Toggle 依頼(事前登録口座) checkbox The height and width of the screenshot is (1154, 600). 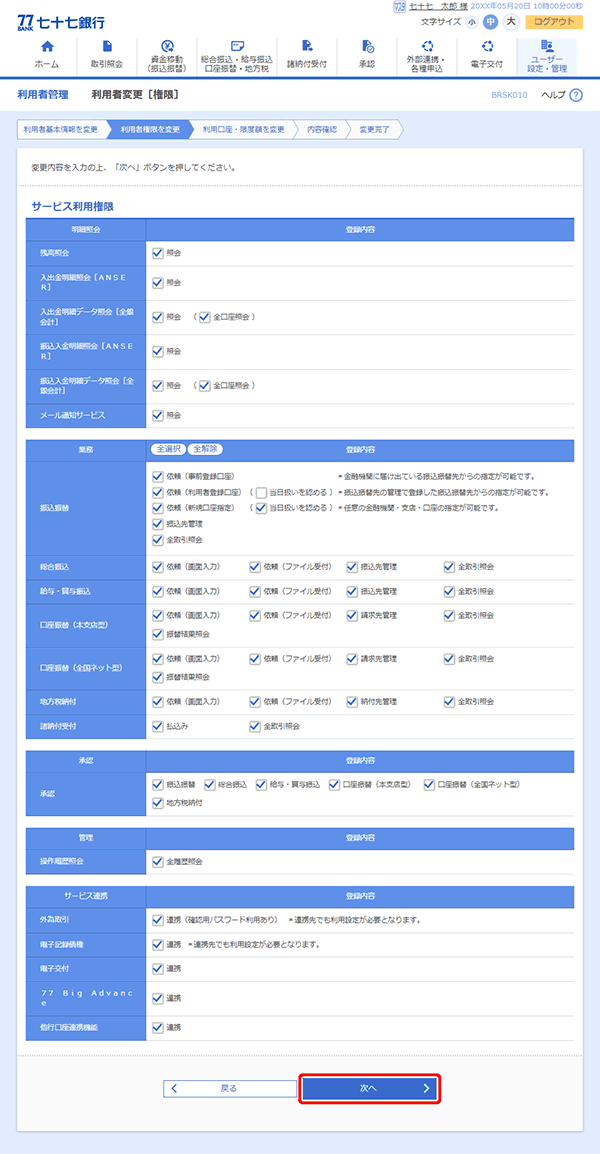pos(158,476)
